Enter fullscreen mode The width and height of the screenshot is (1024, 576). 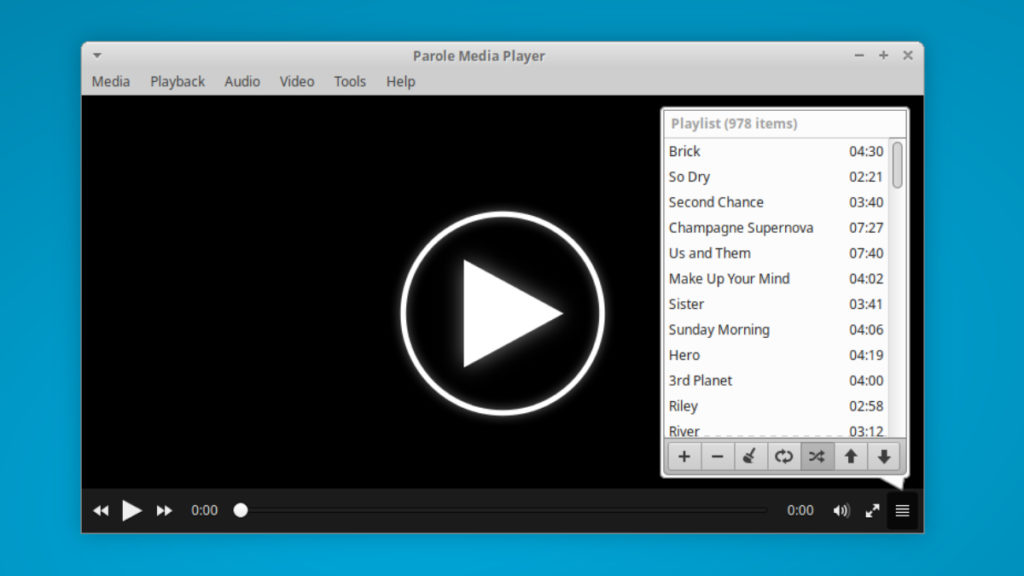coord(872,511)
